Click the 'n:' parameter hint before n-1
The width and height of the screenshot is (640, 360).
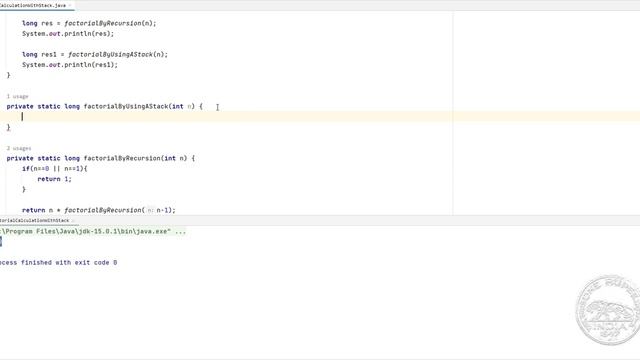(x=150, y=210)
